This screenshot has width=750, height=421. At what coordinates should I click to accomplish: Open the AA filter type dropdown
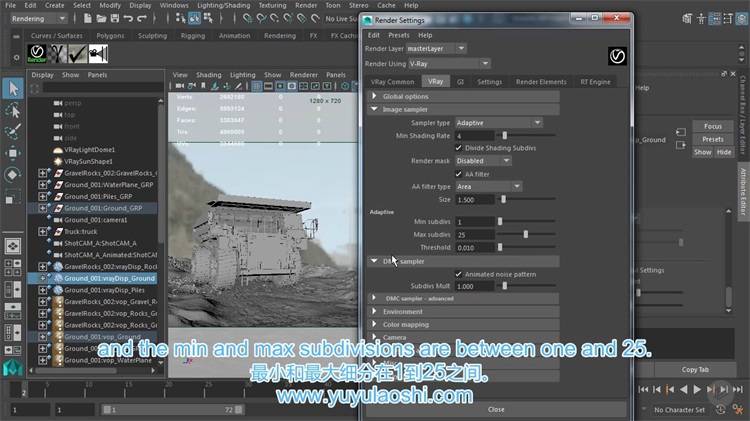[x=489, y=186]
